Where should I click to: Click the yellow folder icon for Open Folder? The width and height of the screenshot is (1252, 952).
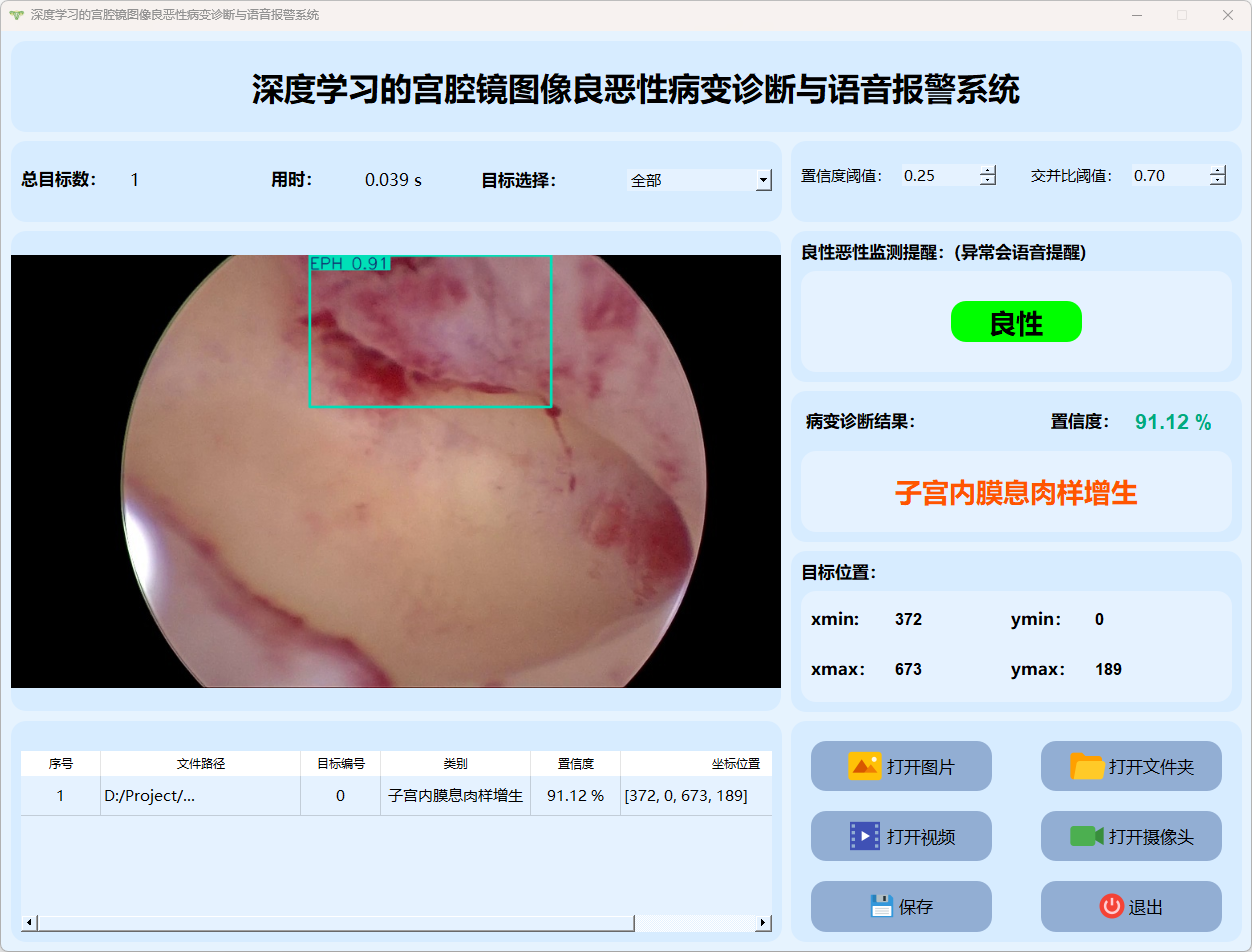[1087, 766]
